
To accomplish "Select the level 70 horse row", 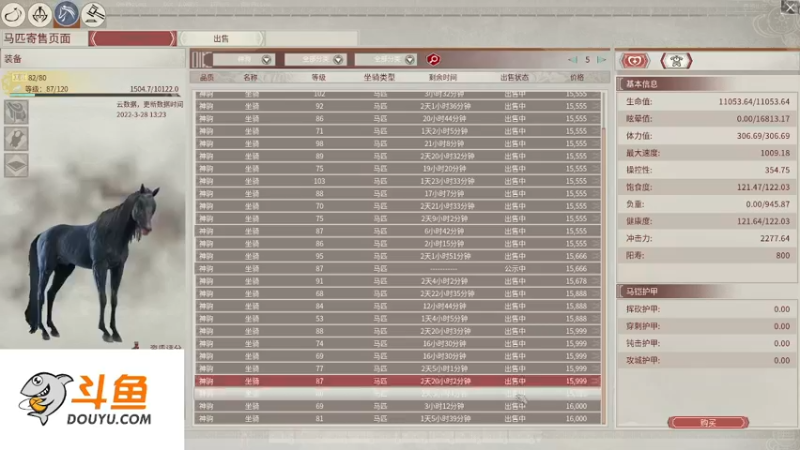I will 397,206.
